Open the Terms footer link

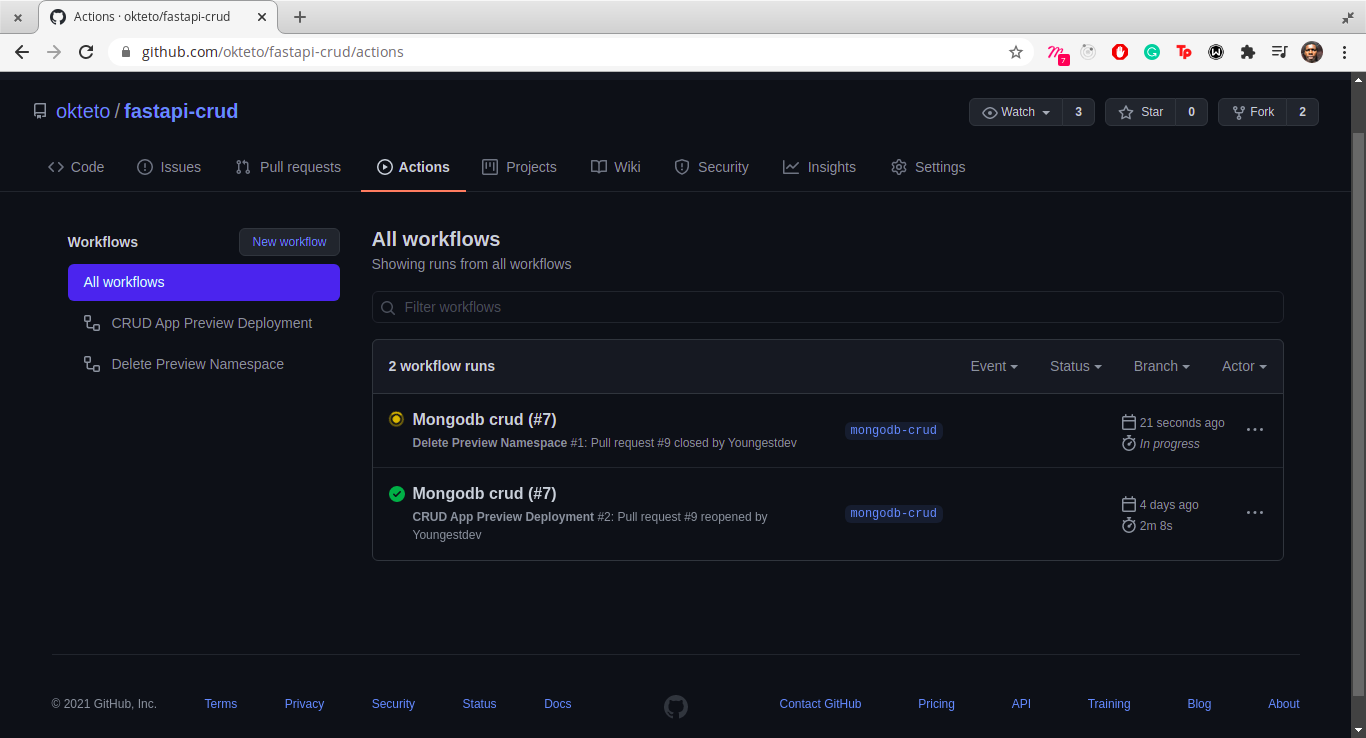[x=221, y=704]
